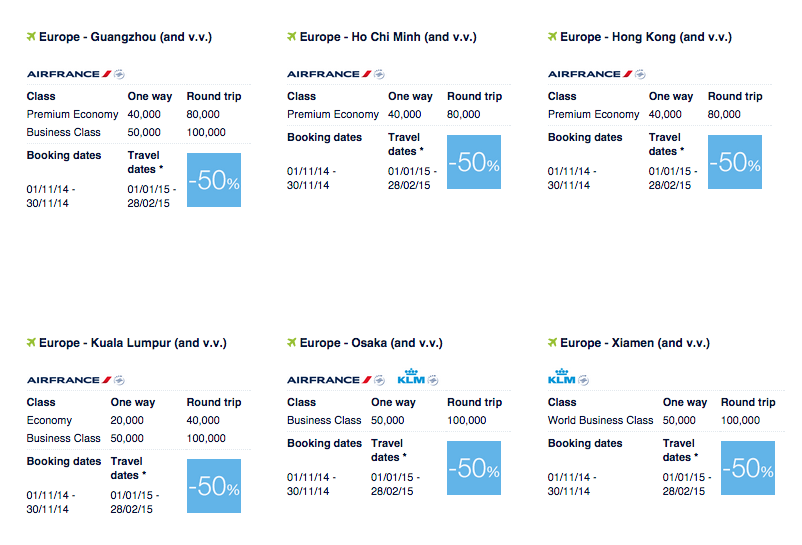Viewport: 802px width, 545px height.
Task: Open the Europe - Xiamen offer heading
Action: (635, 343)
